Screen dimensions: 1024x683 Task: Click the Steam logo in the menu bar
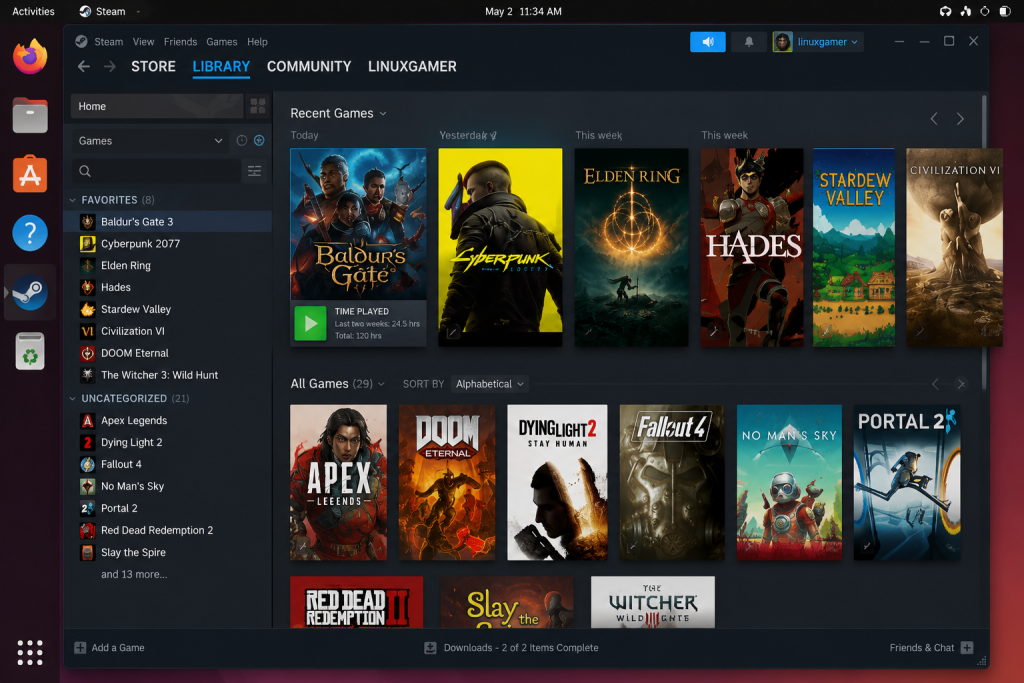coord(81,42)
